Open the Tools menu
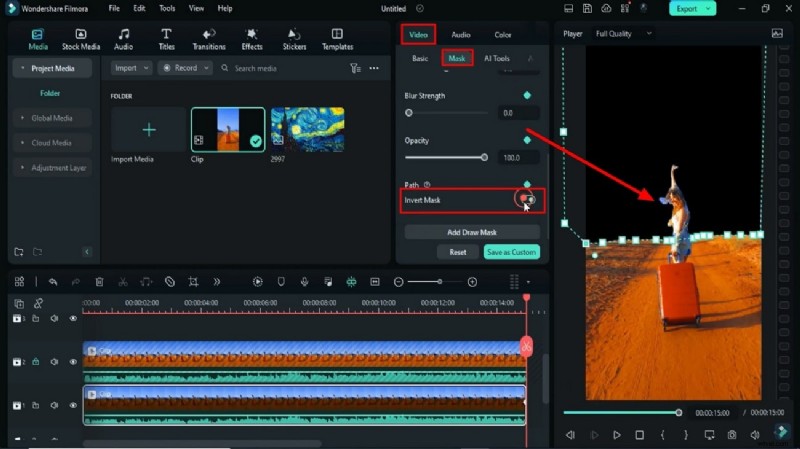This screenshot has width=800, height=449. [167, 8]
